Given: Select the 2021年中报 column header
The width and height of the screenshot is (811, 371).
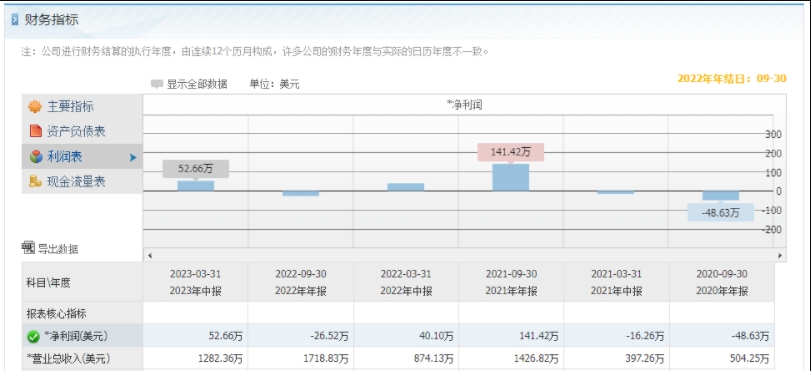Looking at the screenshot, I should click(x=617, y=283).
